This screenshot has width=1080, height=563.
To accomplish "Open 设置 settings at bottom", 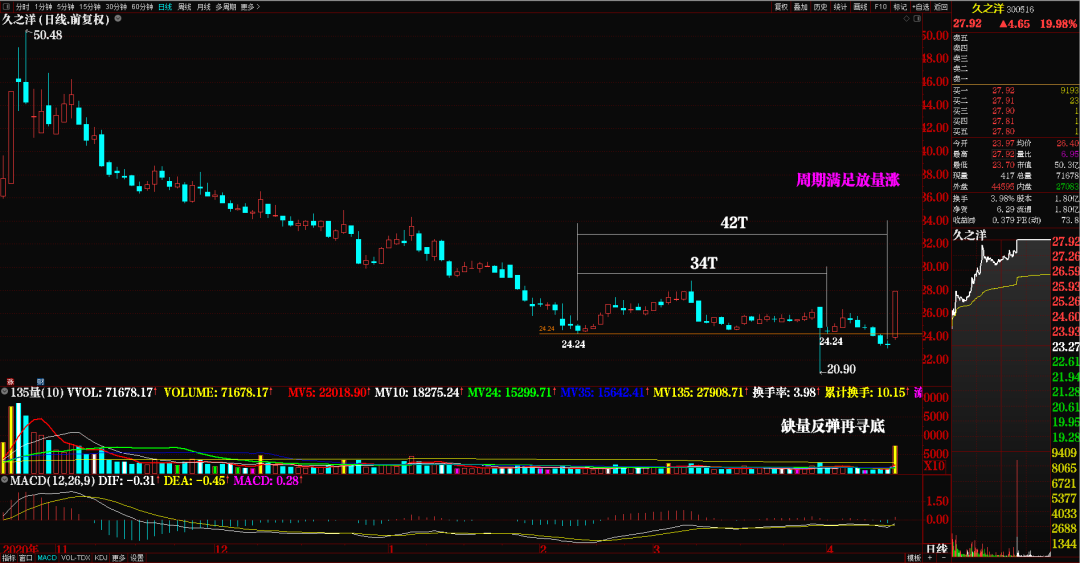I will 137,557.
